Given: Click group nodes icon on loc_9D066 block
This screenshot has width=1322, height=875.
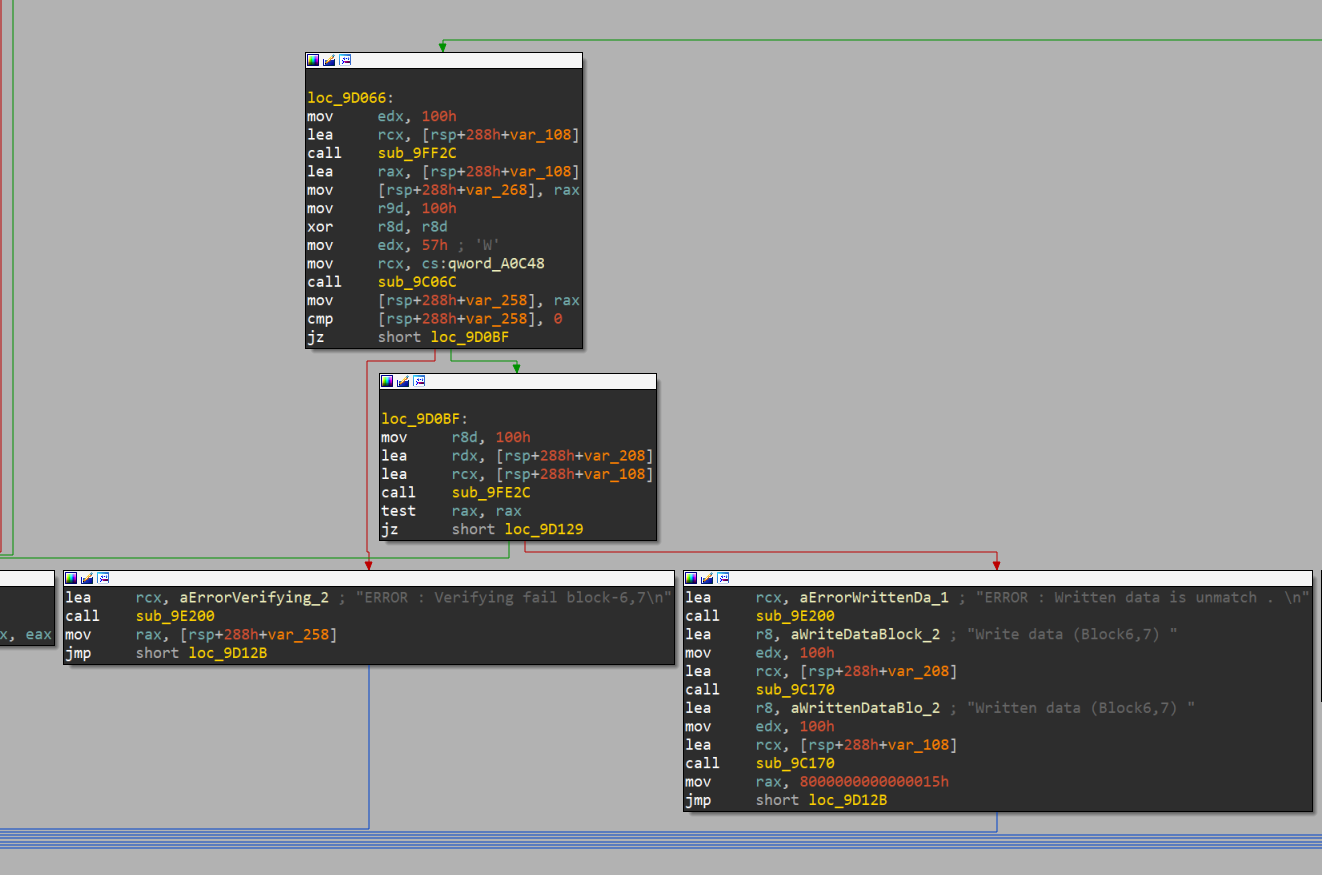Looking at the screenshot, I should 345,60.
